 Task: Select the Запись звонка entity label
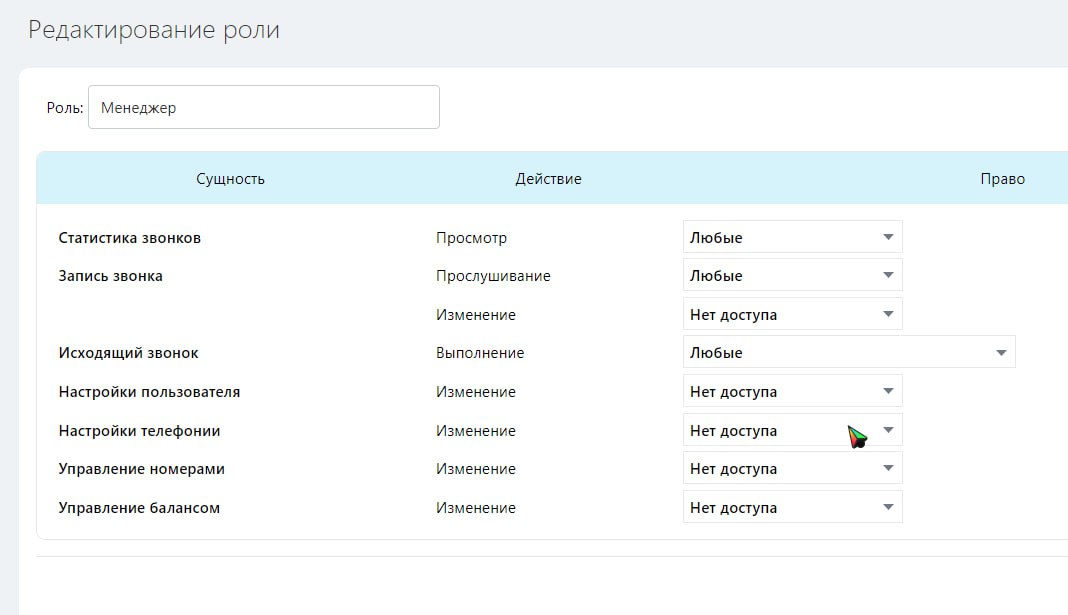(111, 276)
